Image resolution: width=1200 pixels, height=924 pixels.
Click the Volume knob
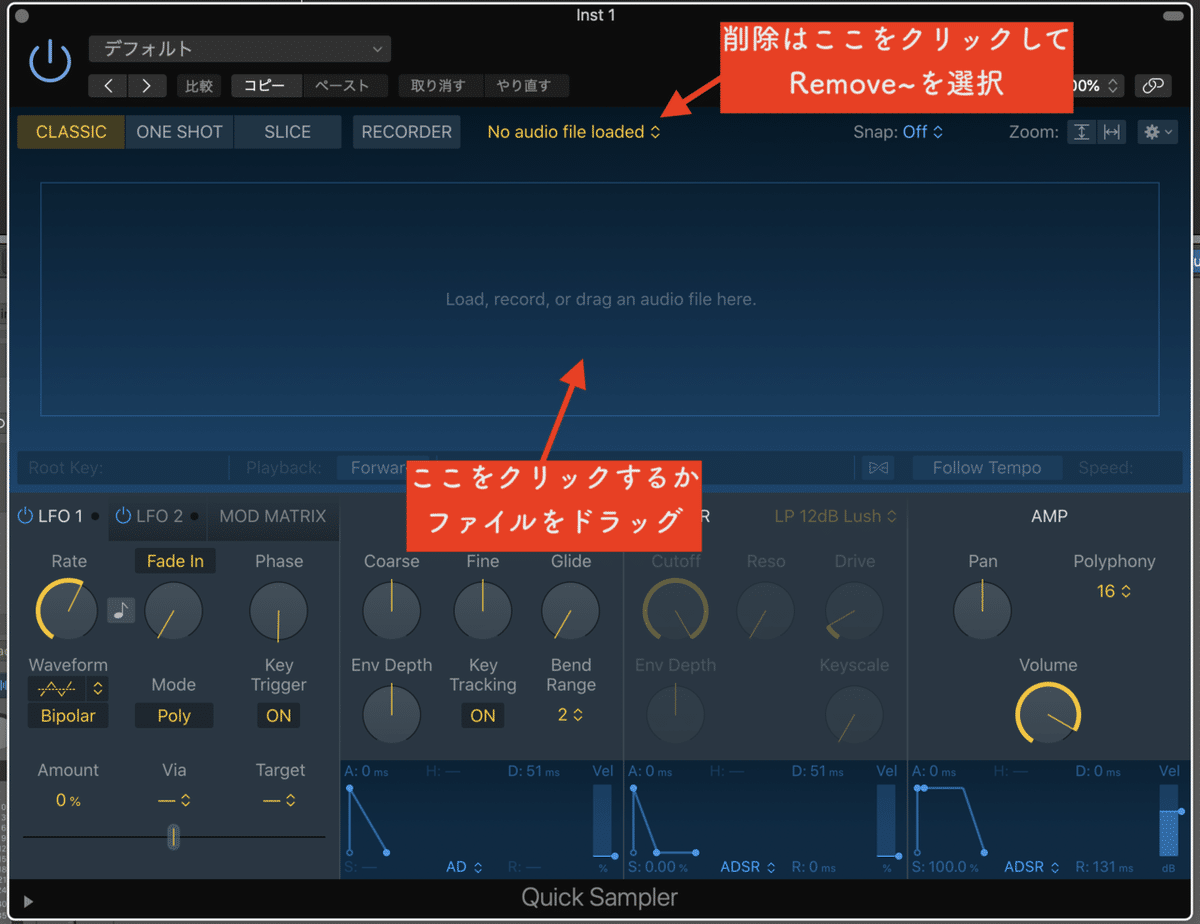pos(1048,714)
